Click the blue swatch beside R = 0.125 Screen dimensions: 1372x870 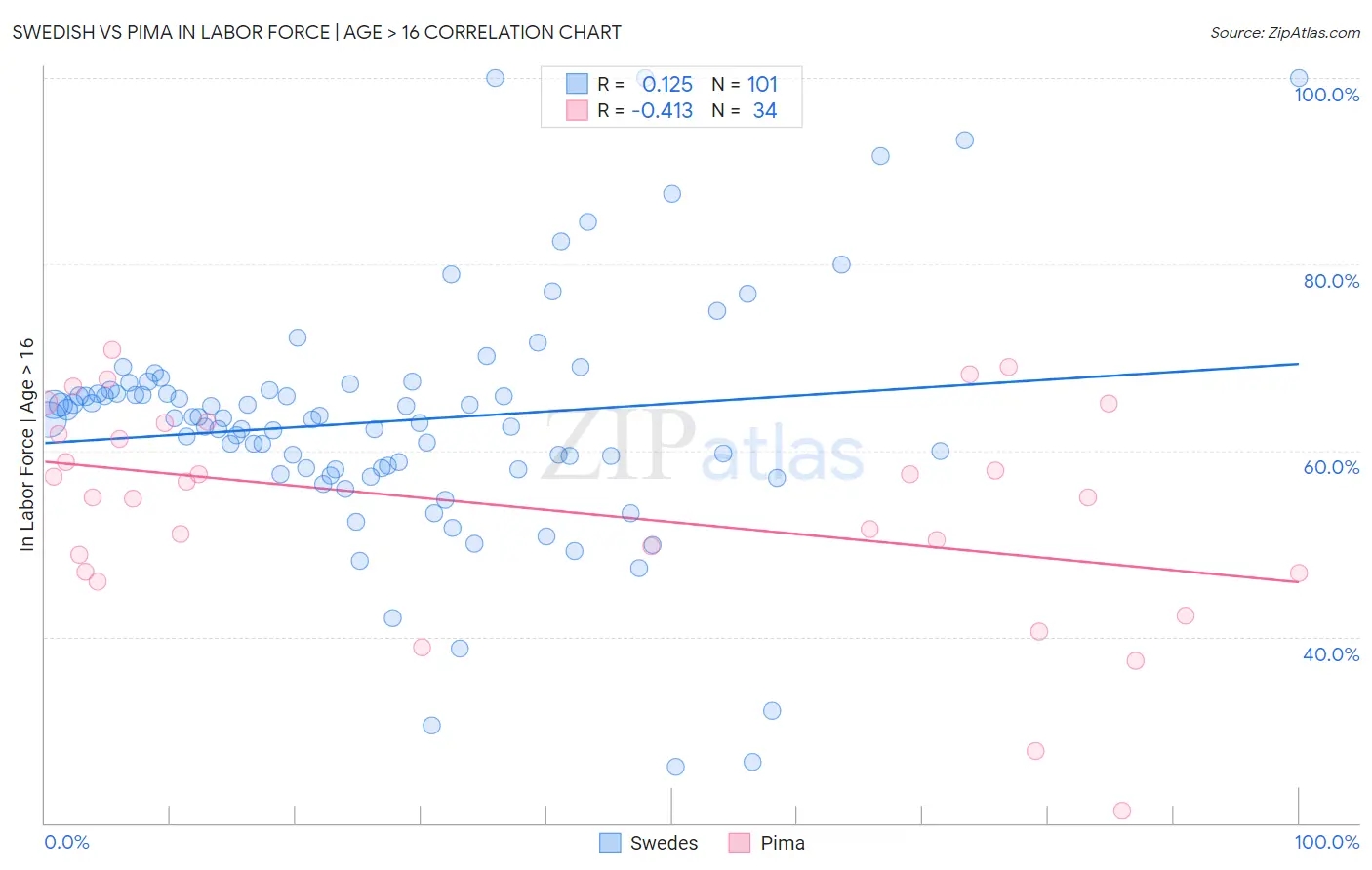pyautogui.click(x=577, y=84)
